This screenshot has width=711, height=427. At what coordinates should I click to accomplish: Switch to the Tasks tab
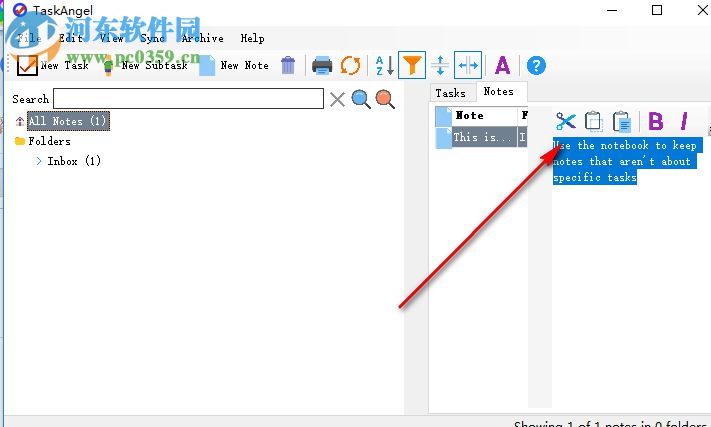pos(451,93)
